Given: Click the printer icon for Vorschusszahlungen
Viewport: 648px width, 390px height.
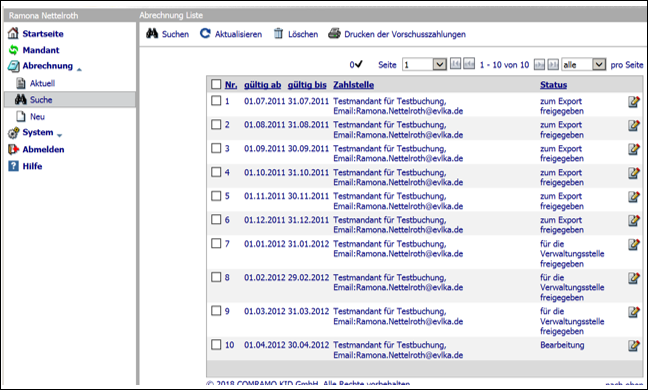Looking at the screenshot, I should coord(334,33).
